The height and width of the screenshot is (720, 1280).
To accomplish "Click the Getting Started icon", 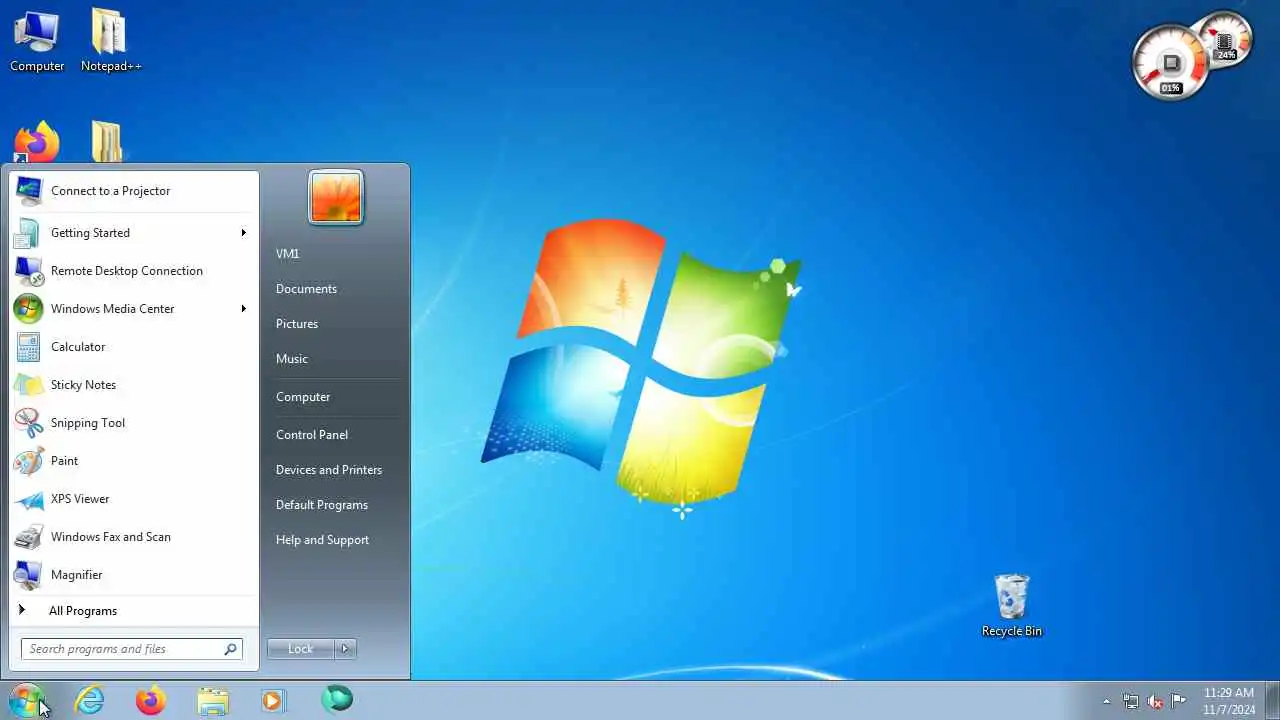I will click(x=27, y=233).
